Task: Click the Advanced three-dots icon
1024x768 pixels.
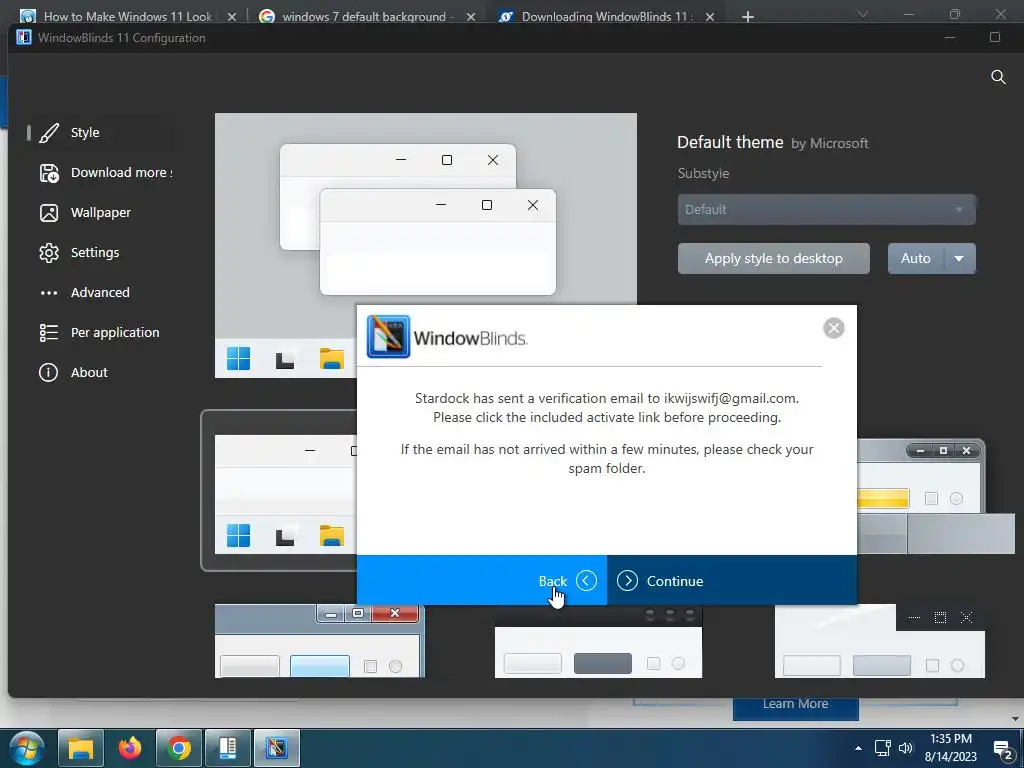Action: coord(49,293)
